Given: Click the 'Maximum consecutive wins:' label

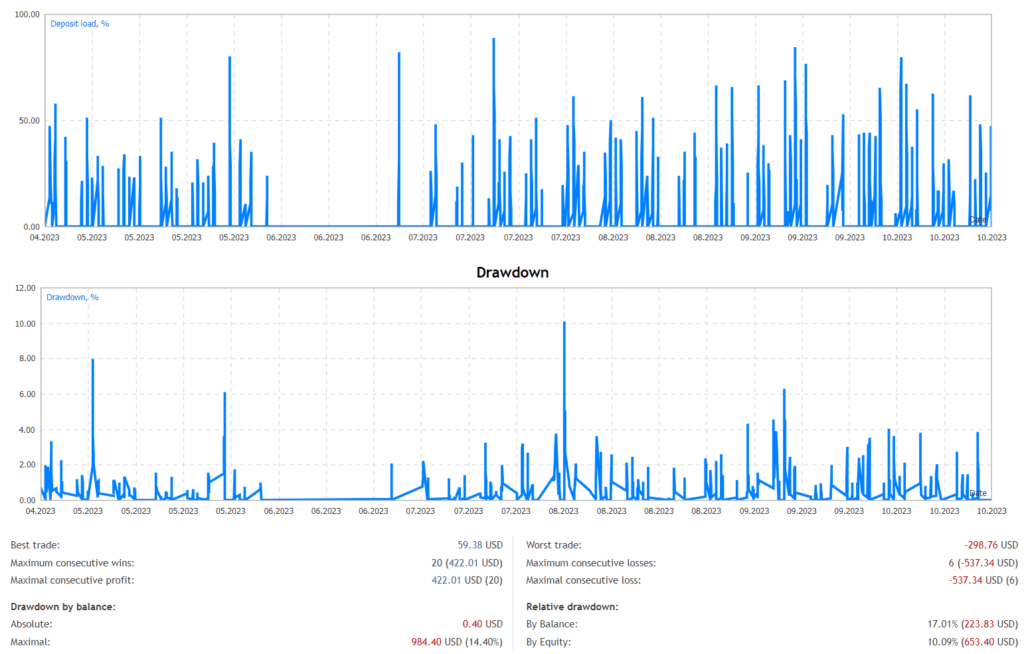Looking at the screenshot, I should pos(72,563).
